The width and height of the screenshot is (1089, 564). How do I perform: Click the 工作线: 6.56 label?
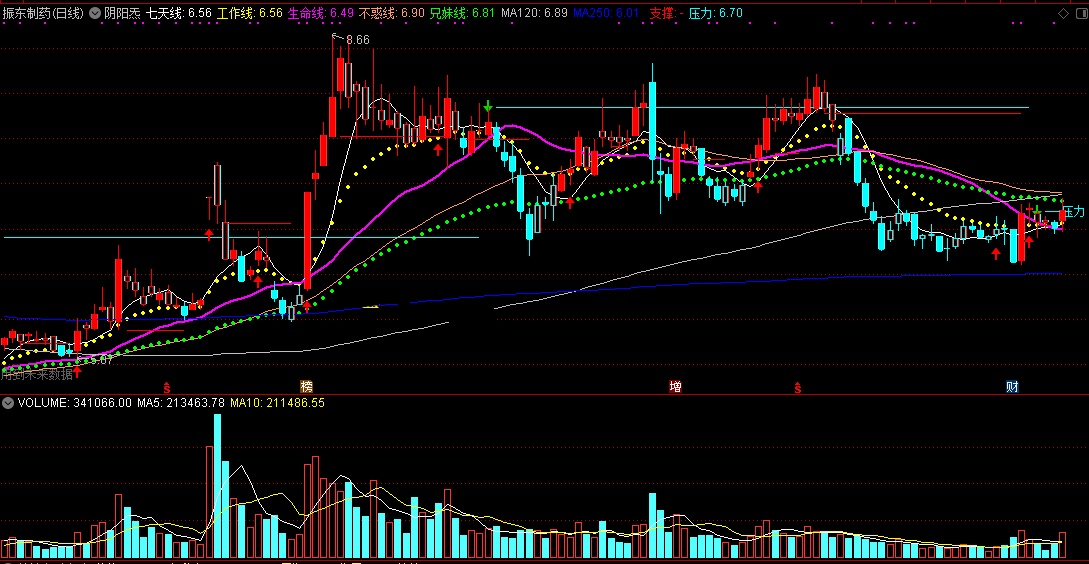click(250, 13)
